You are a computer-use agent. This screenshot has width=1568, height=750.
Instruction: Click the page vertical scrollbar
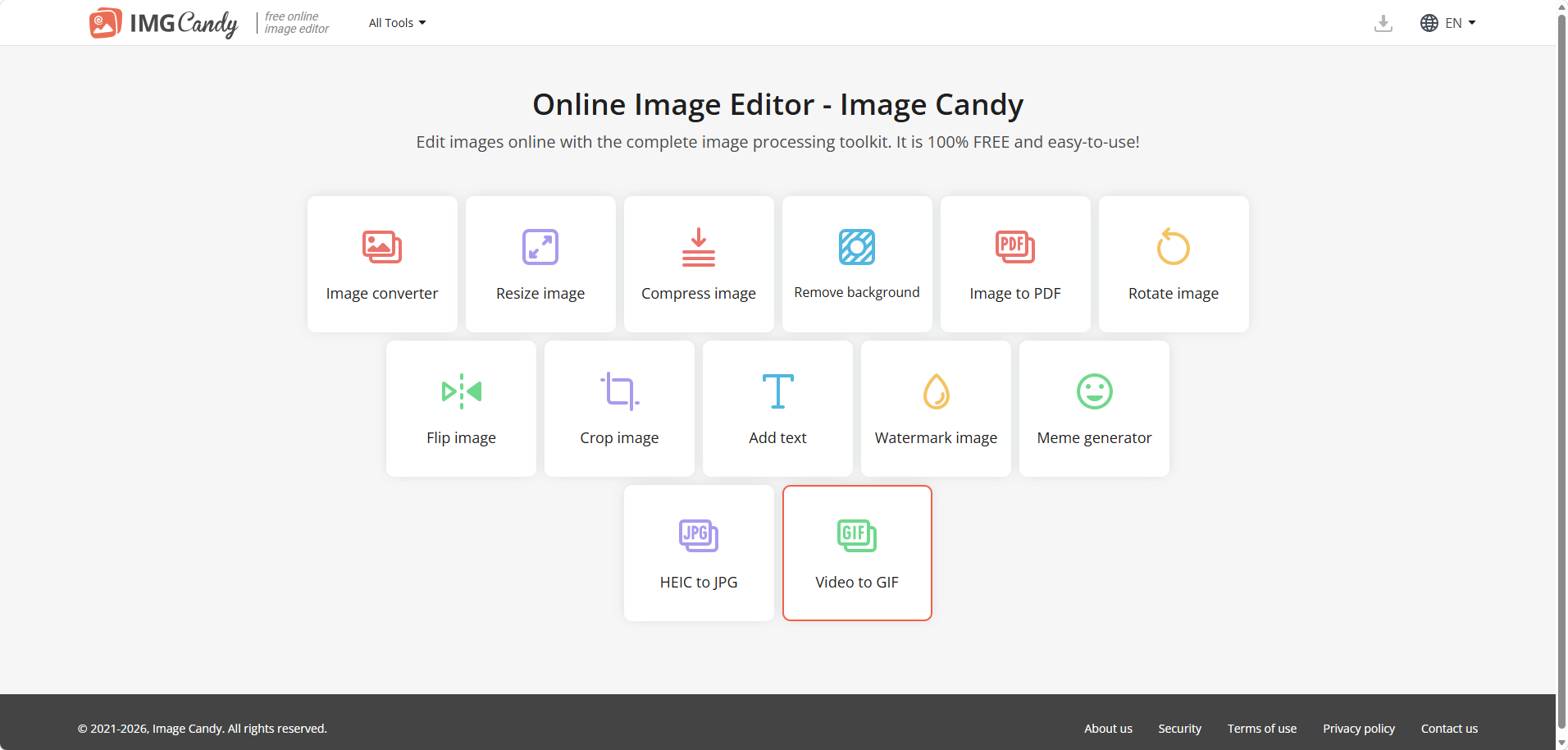point(1561,373)
